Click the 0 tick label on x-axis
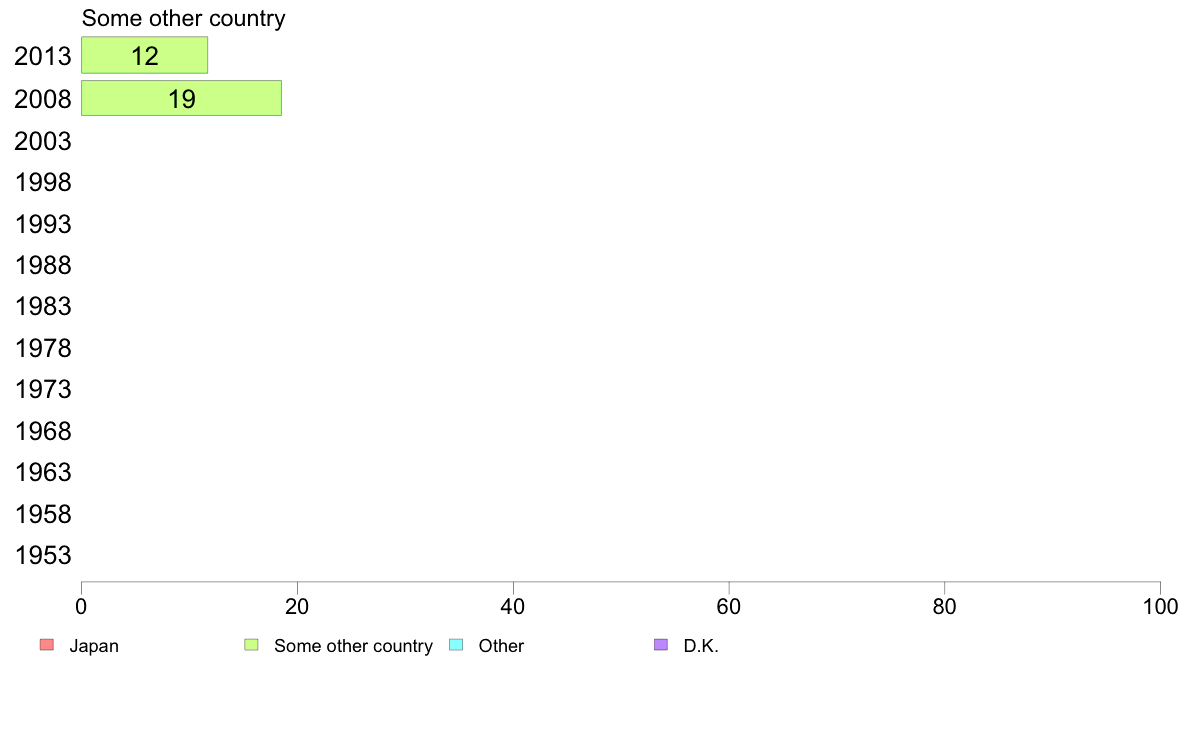The width and height of the screenshot is (1188, 736). [x=81, y=606]
